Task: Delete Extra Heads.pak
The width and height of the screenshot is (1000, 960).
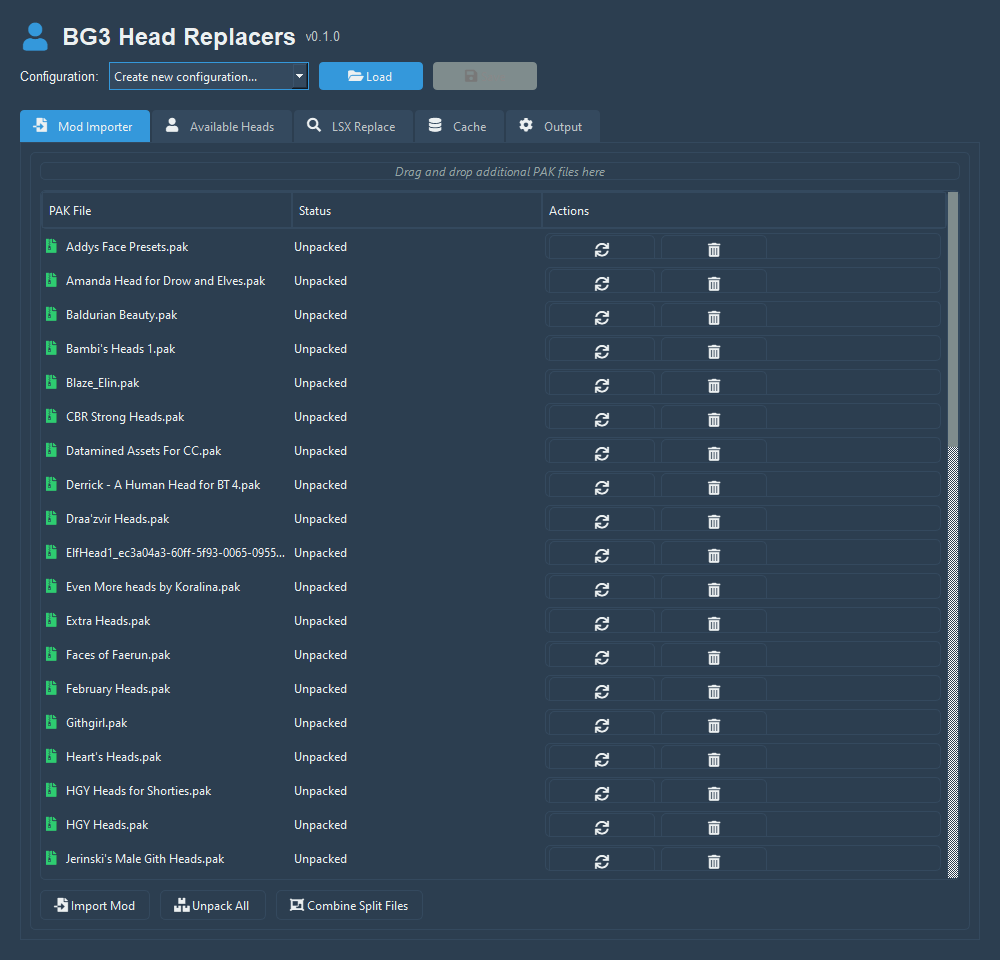Action: pos(714,622)
